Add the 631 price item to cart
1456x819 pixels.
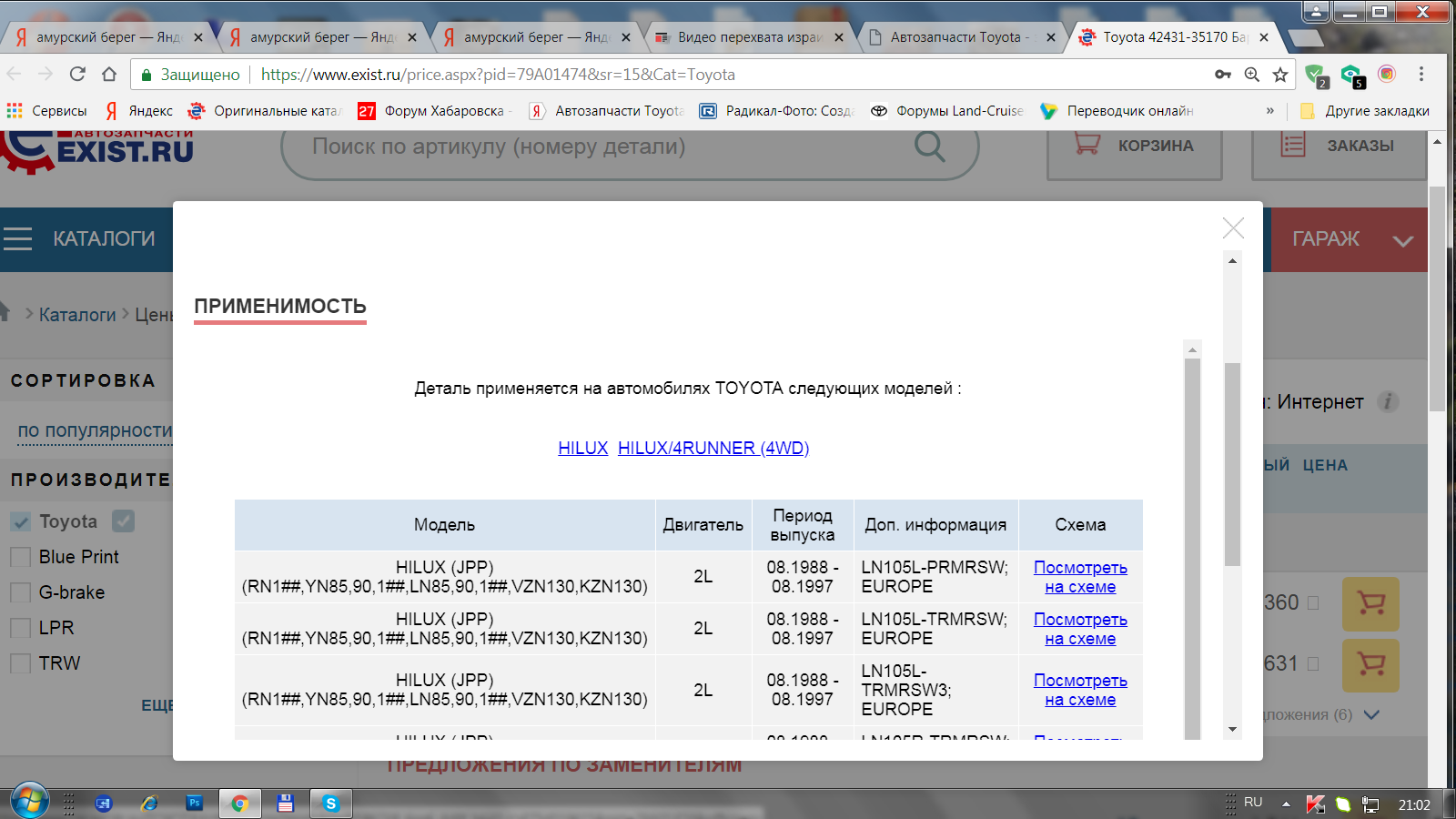[1370, 664]
